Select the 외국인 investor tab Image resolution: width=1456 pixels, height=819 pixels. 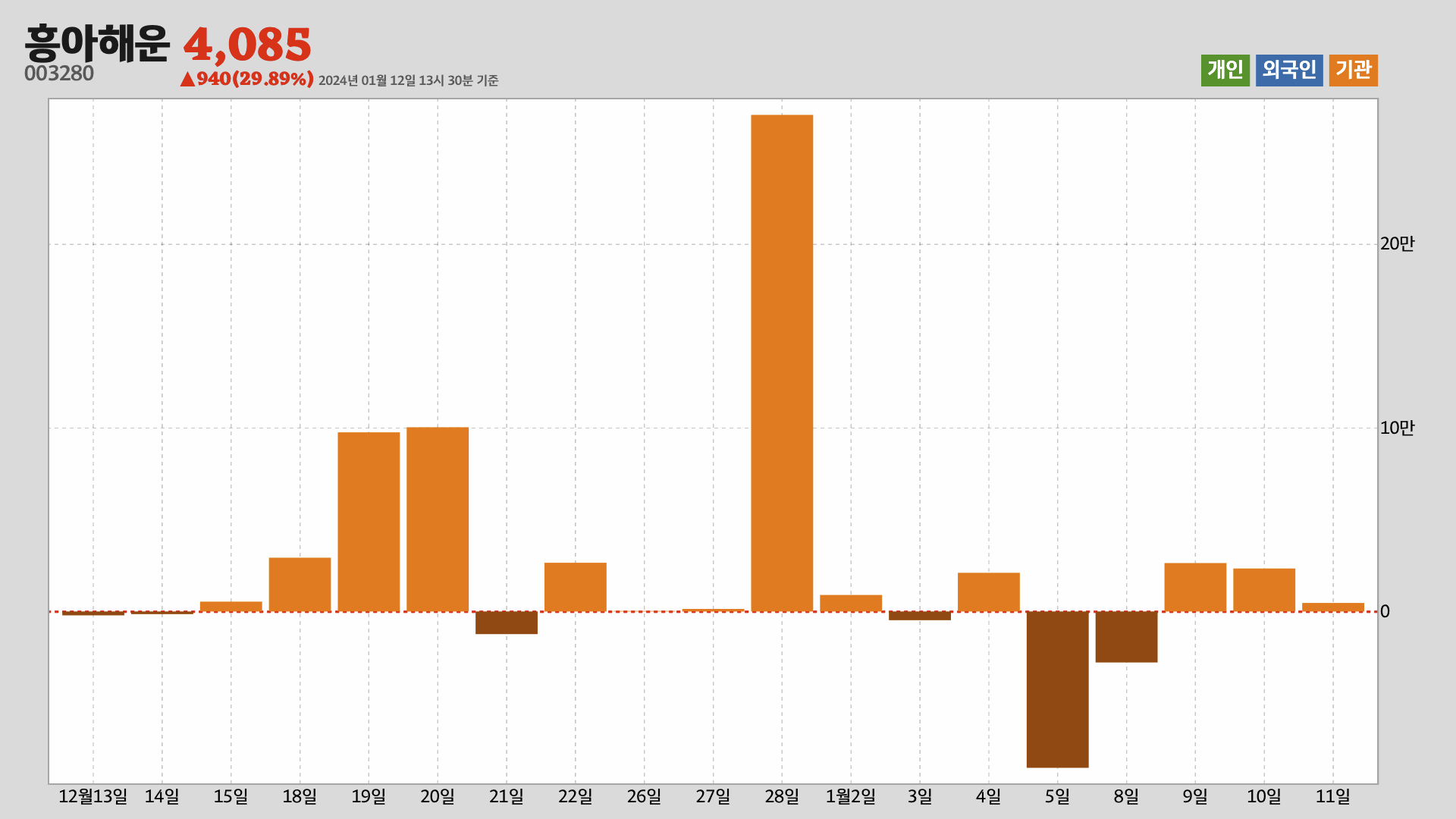pyautogui.click(x=1289, y=71)
